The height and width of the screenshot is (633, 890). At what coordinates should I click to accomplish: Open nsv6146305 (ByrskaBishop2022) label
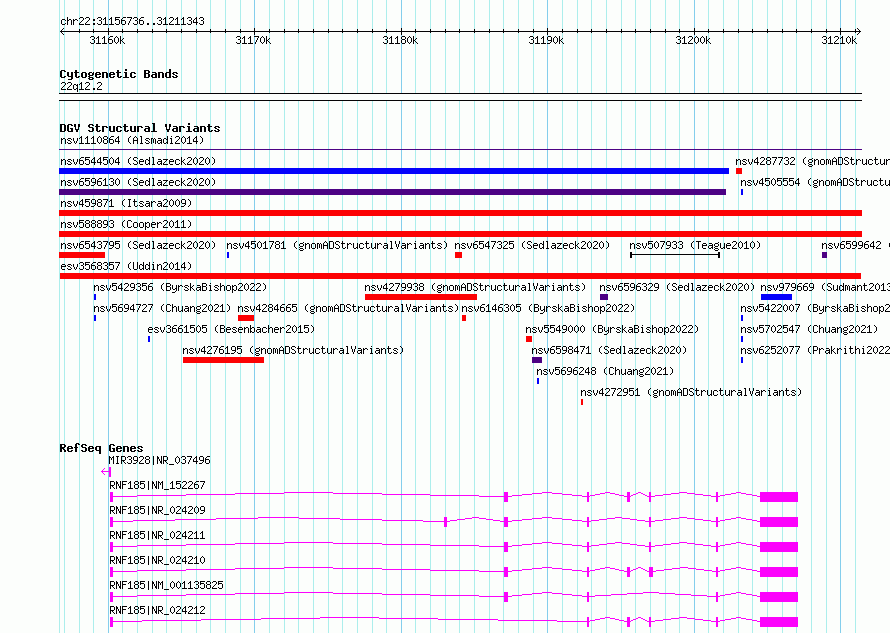tap(548, 308)
